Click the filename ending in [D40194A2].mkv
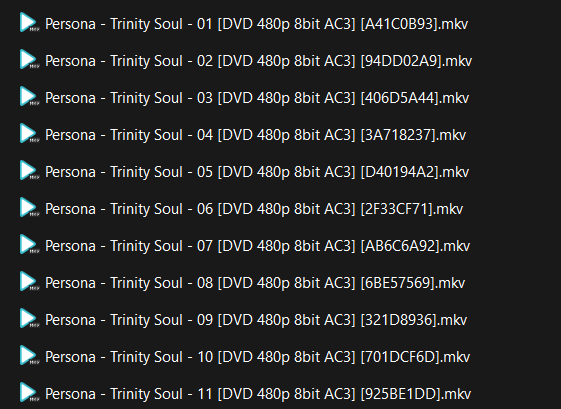 click(257, 172)
